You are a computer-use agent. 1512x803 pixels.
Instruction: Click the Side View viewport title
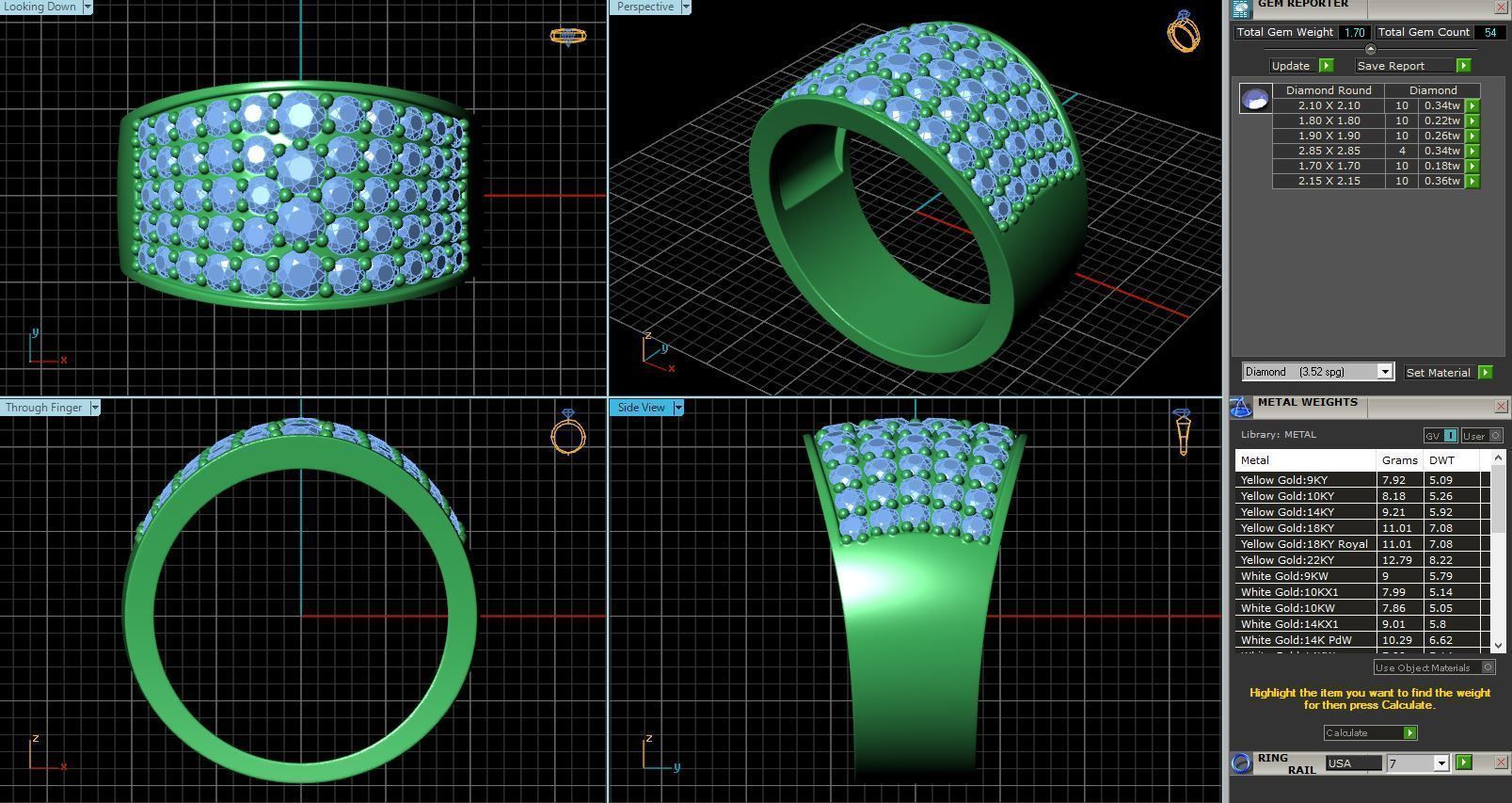(641, 408)
